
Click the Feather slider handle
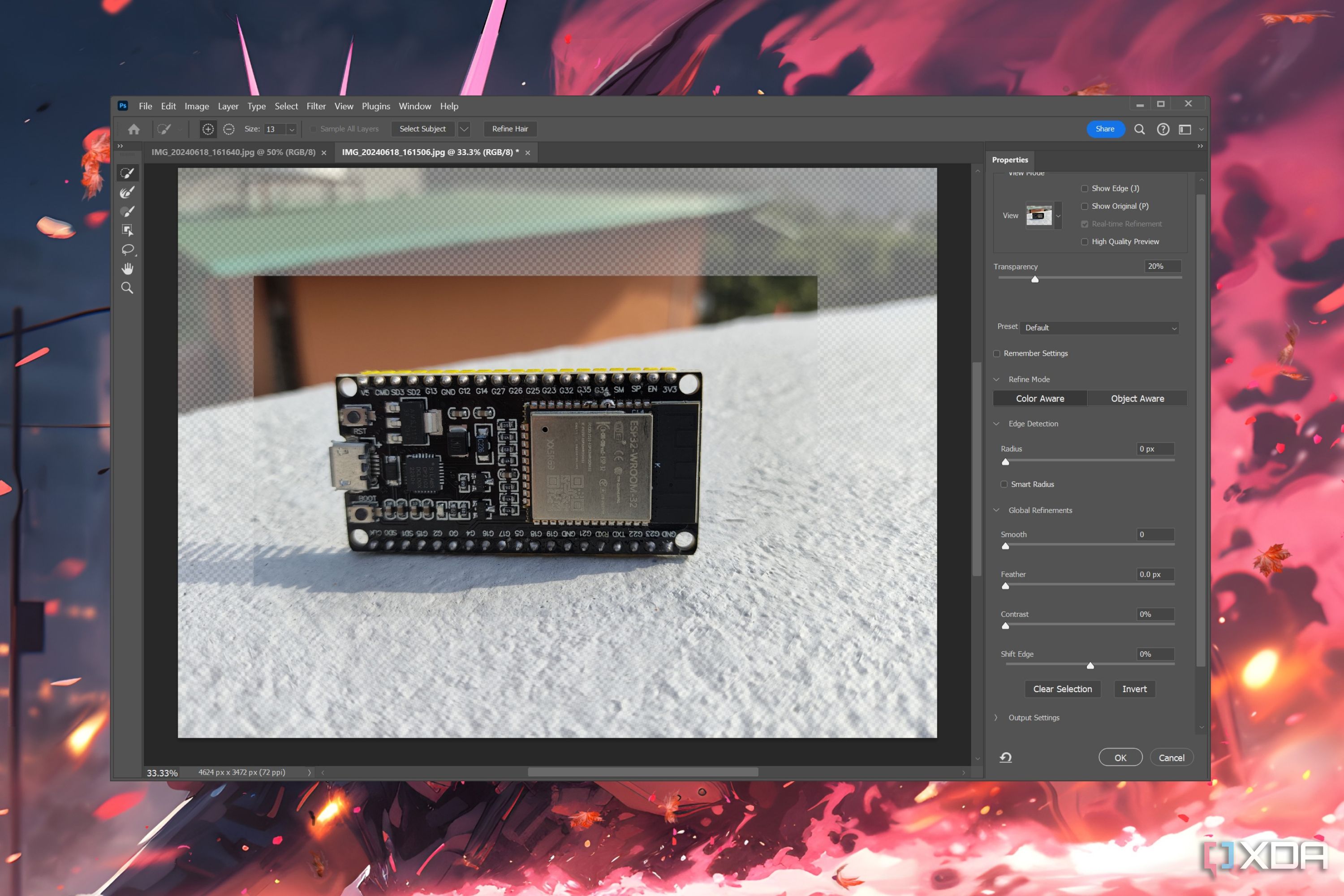1006,586
